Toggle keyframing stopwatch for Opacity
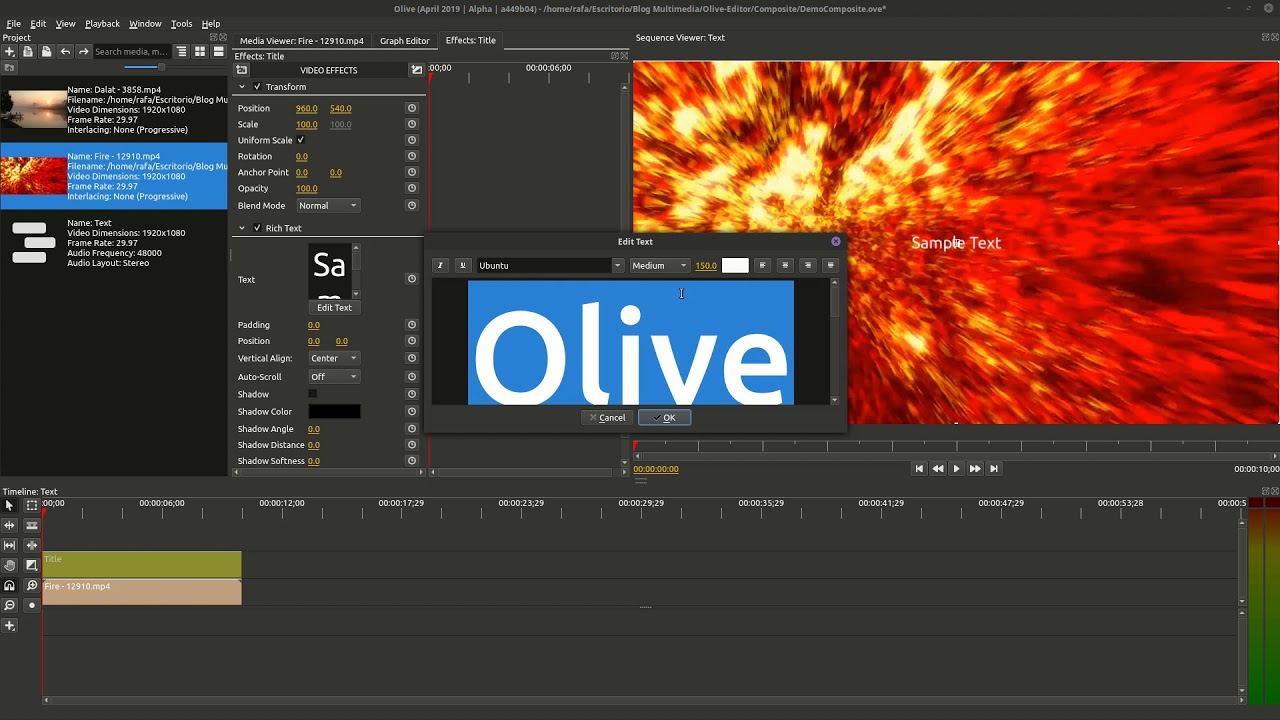The width and height of the screenshot is (1280, 720). coord(411,188)
